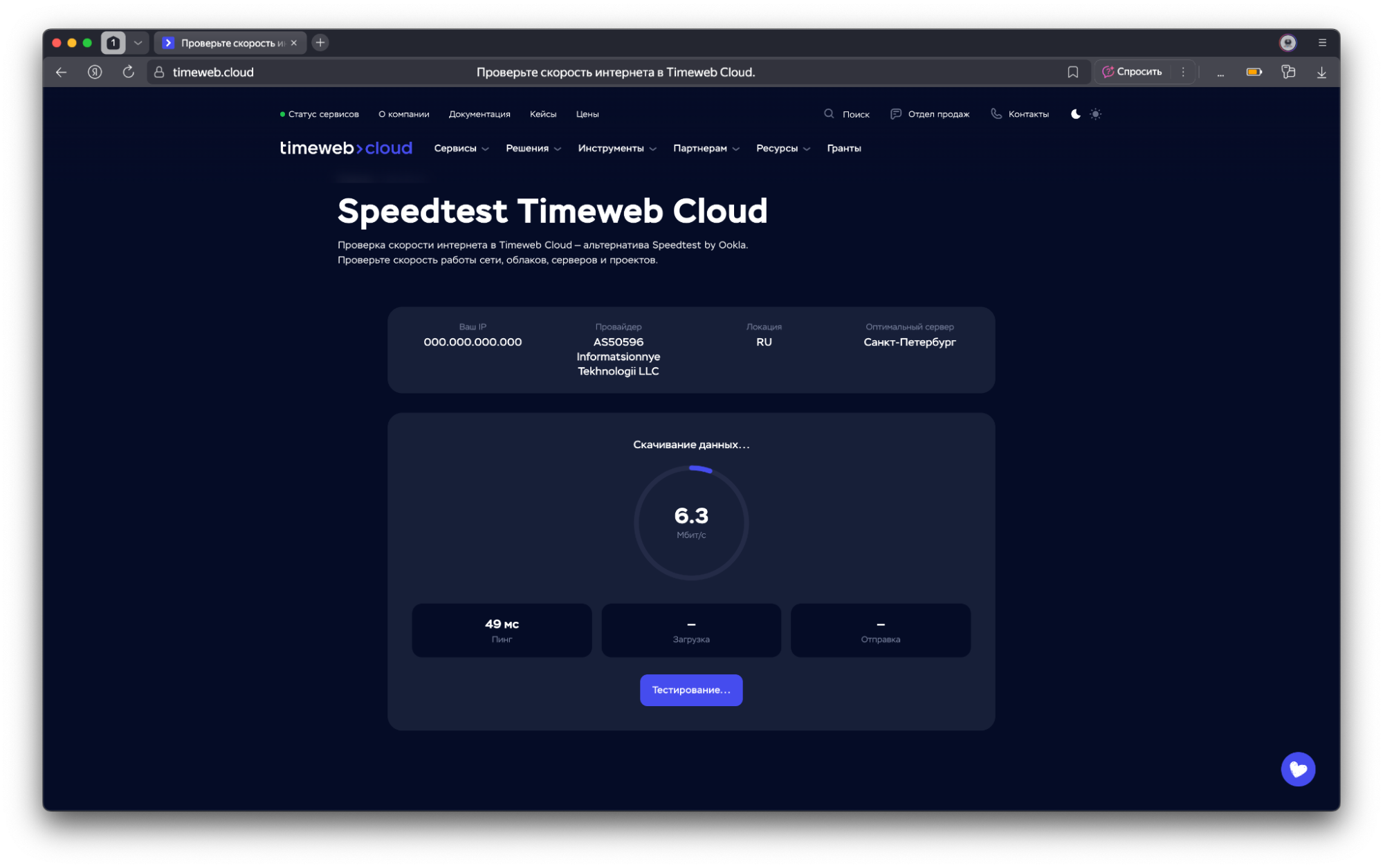1383x868 pixels.
Task: Bookmark this page with the bookmark icon
Action: point(1072,72)
